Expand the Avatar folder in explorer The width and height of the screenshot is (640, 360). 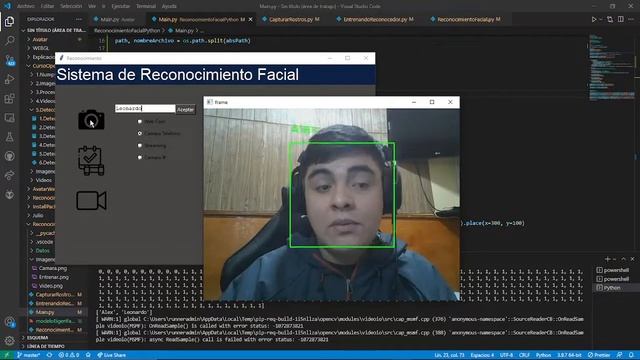coord(40,39)
